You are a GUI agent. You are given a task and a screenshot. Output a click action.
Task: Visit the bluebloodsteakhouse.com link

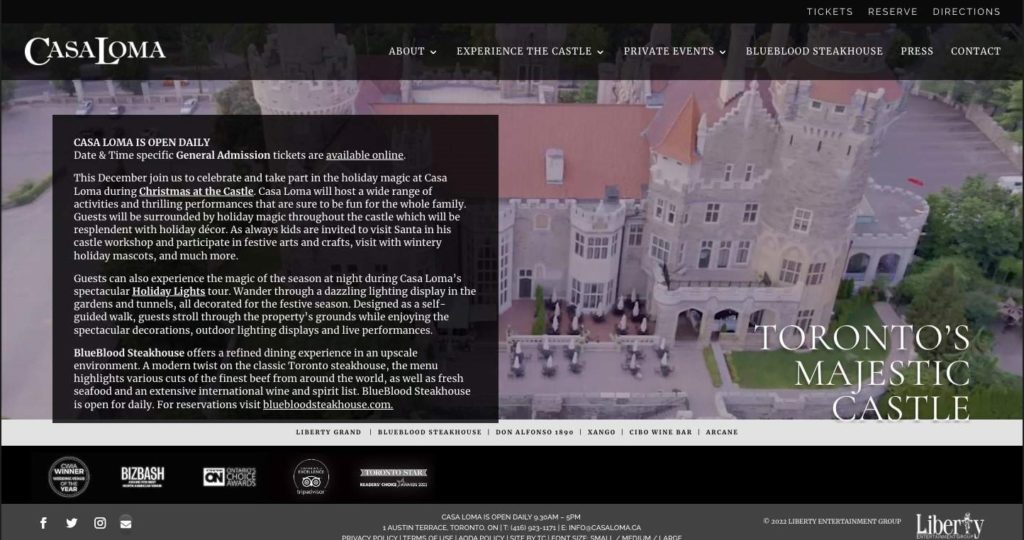tap(328, 405)
